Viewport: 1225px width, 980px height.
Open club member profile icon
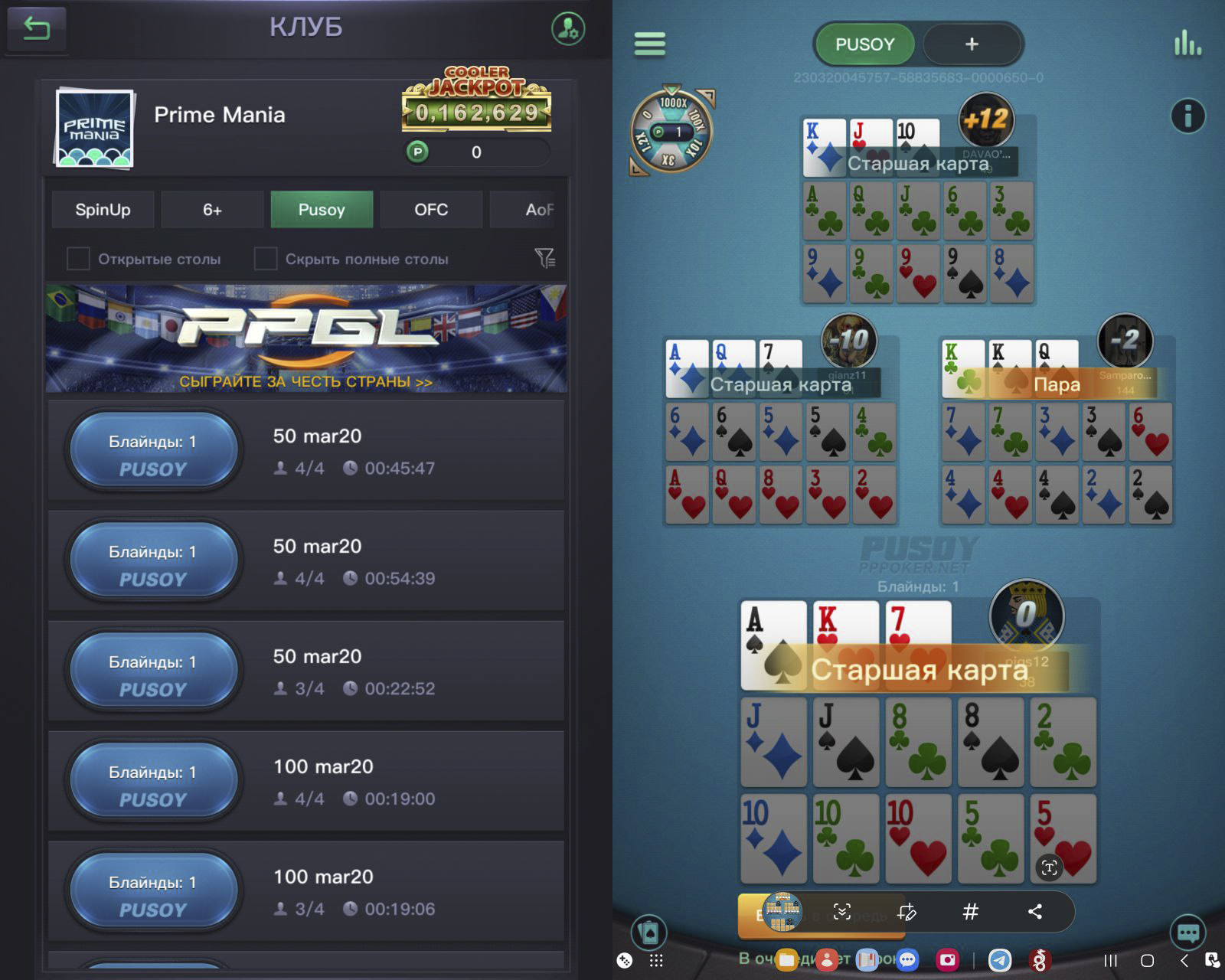click(x=568, y=28)
